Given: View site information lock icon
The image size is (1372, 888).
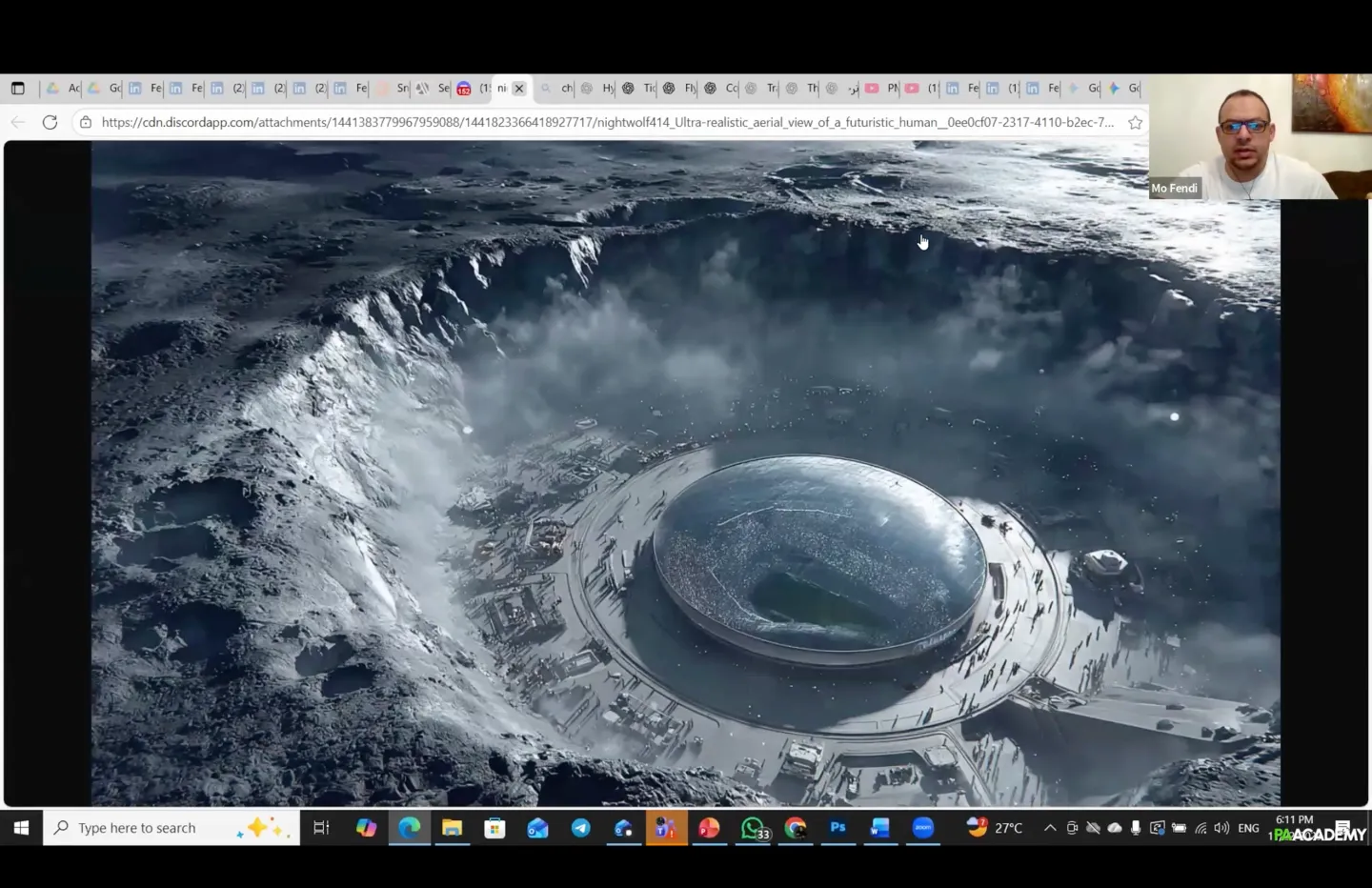Looking at the screenshot, I should click(x=86, y=122).
